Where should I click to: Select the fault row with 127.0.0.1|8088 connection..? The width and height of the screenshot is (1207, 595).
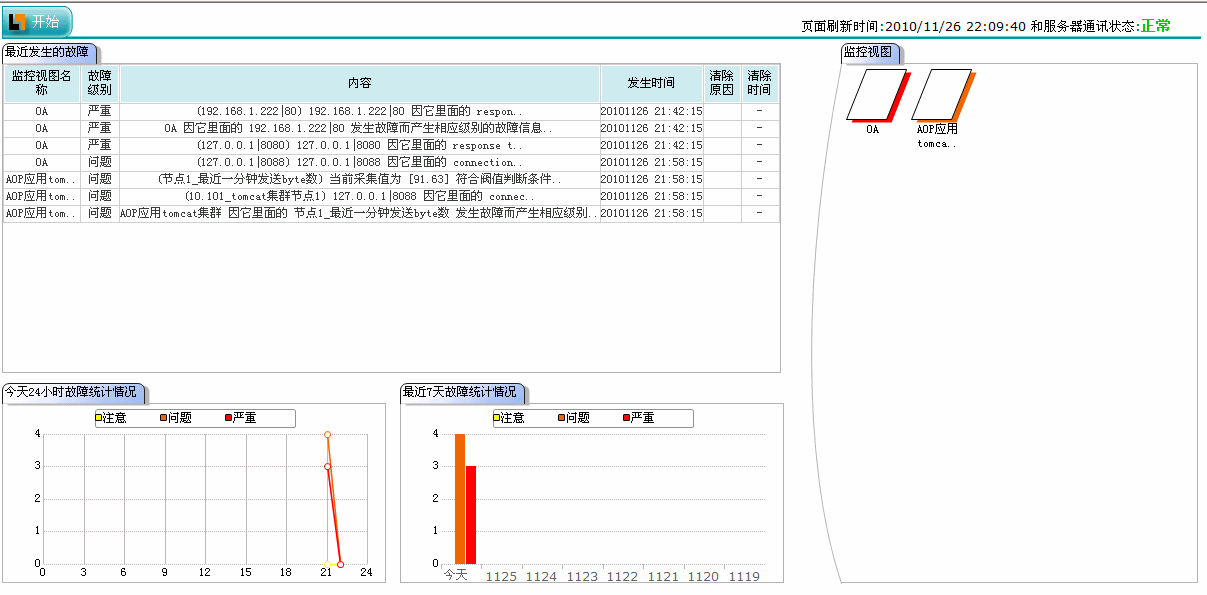coord(391,163)
